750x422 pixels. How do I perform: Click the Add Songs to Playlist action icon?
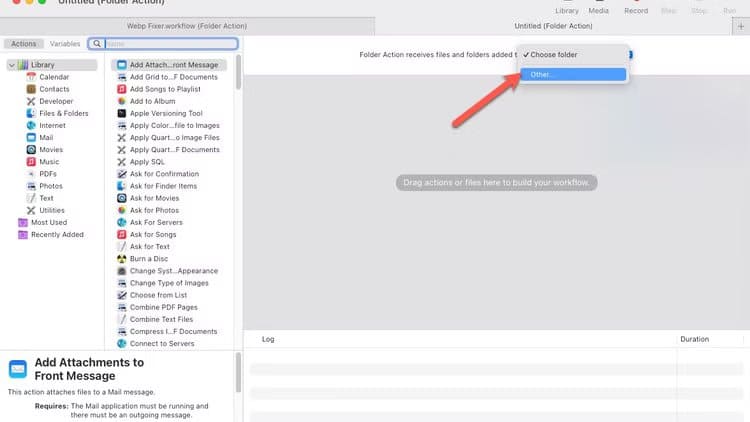point(122,89)
